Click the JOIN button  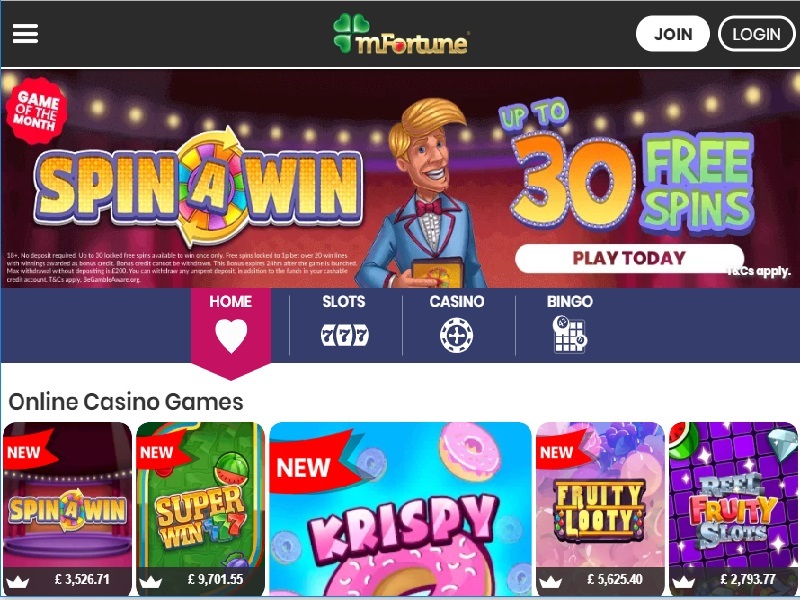[x=672, y=34]
